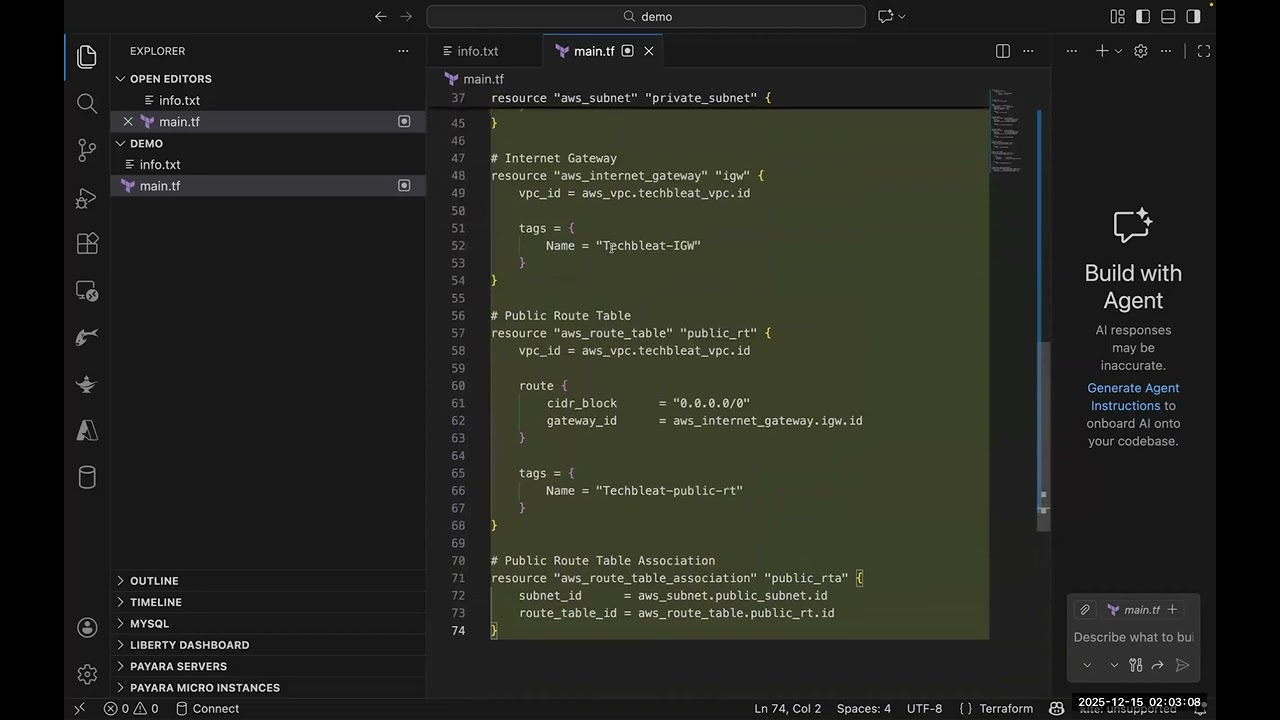
Task: Open Explorer more actions ellipsis menu
Action: pyautogui.click(x=403, y=51)
